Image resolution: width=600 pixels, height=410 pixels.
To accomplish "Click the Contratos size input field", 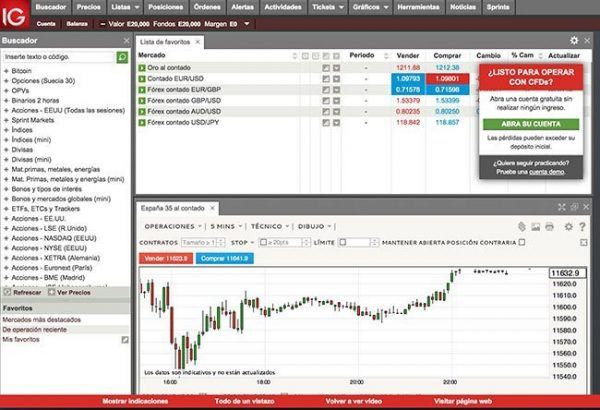I will [199, 242].
